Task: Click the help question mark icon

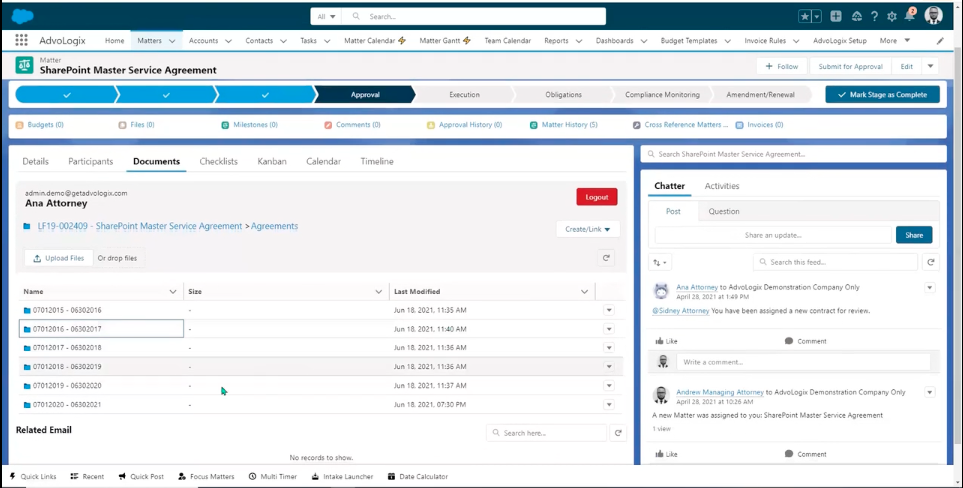Action: [875, 17]
